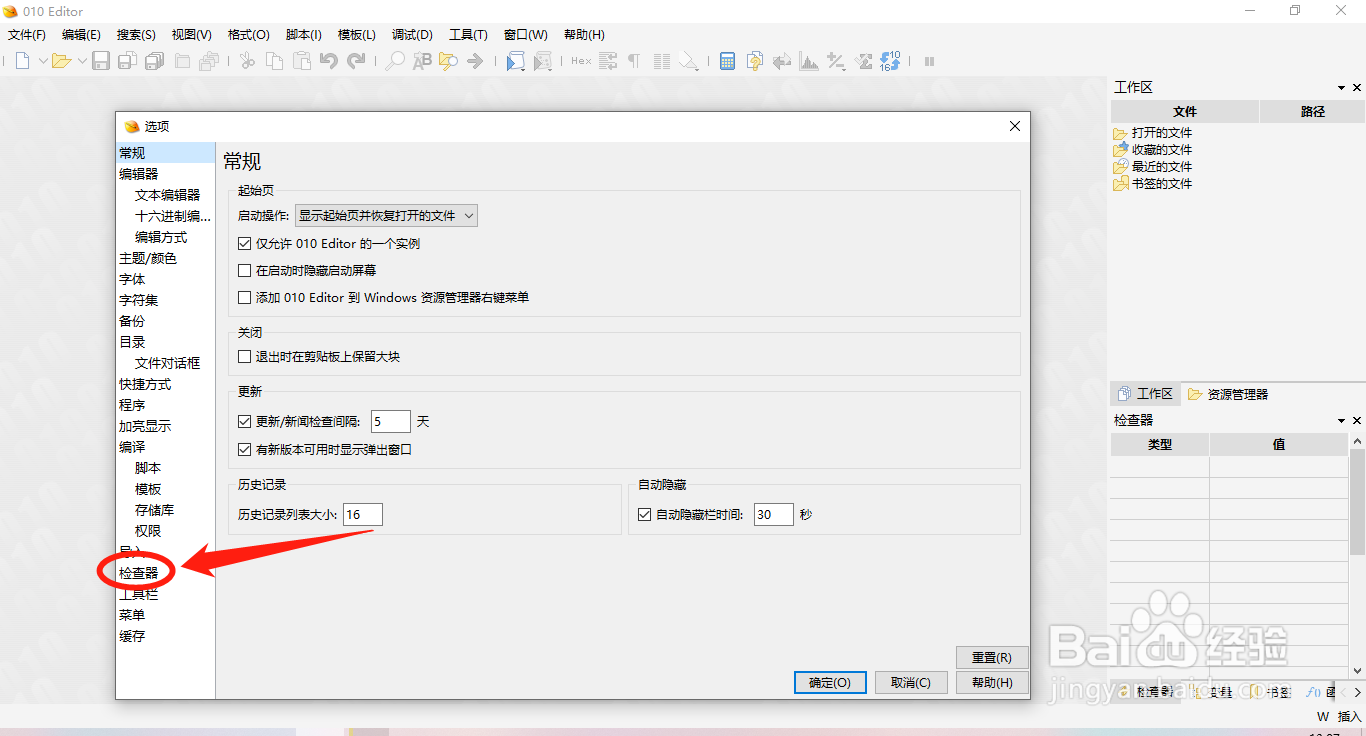Click the Run Script toolbar icon

515,61
